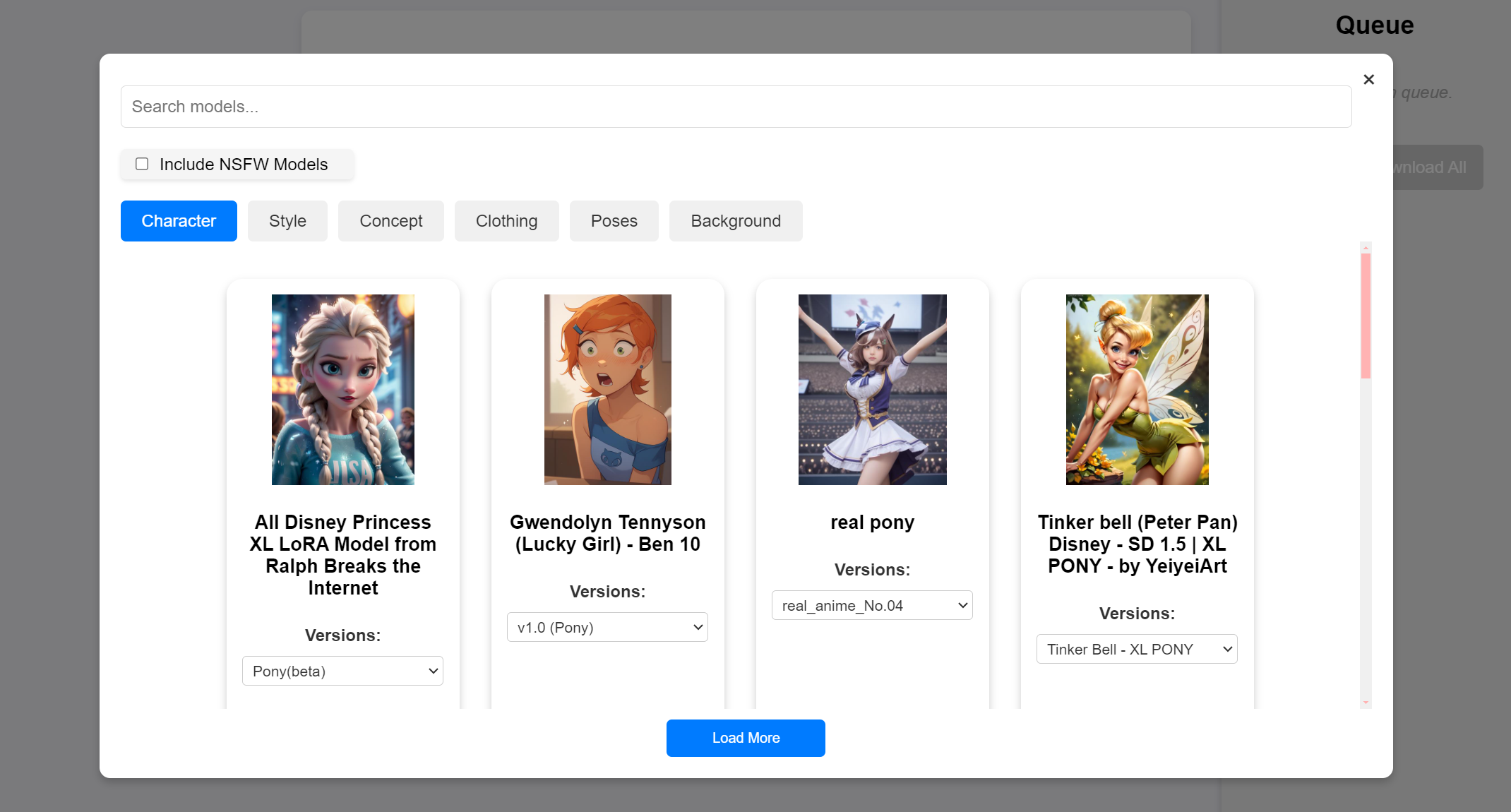Viewport: 1511px width, 812px height.
Task: Expand Tinker Bell - XL PONY dropdown
Action: pos(1137,649)
